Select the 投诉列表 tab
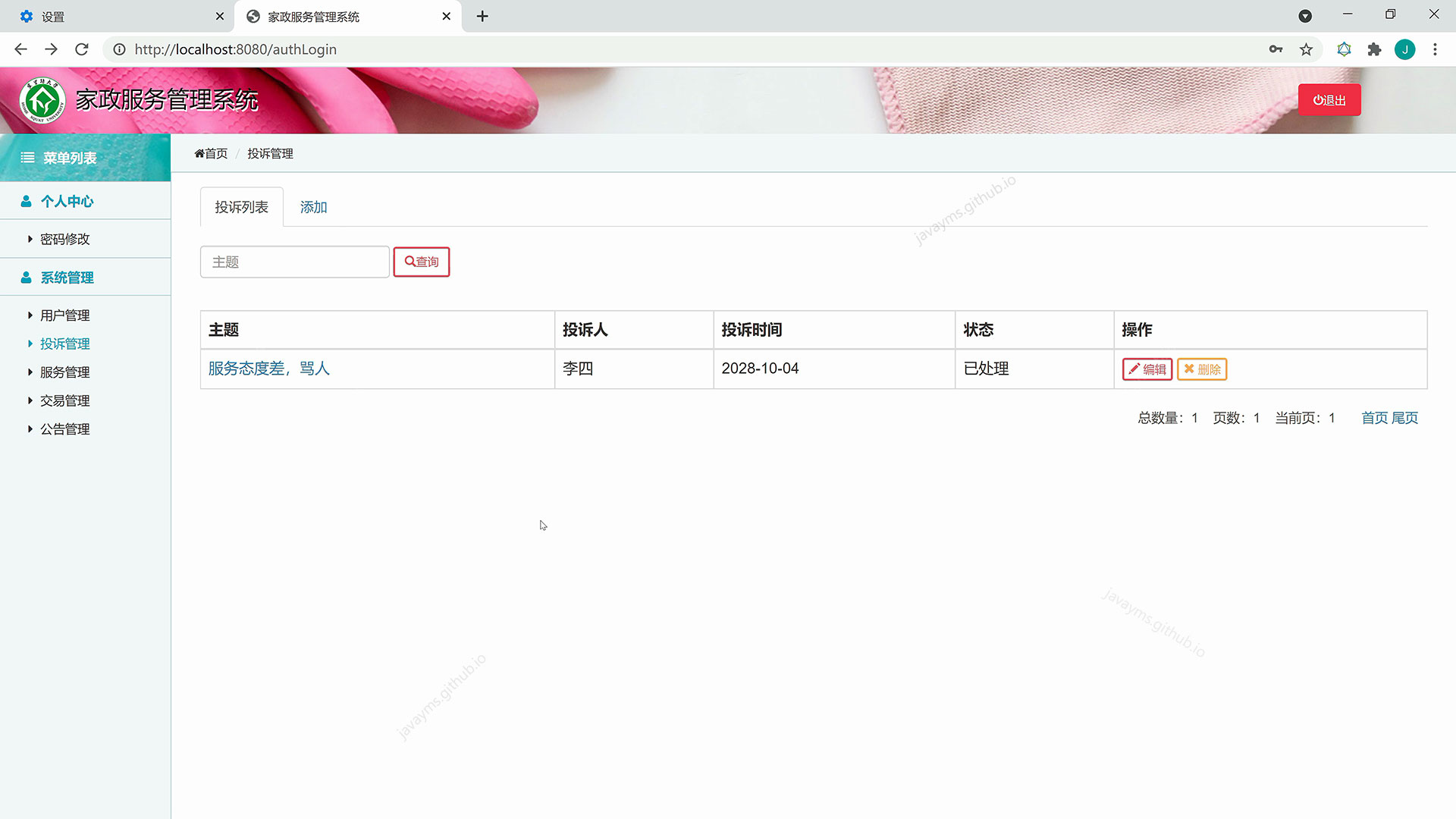The image size is (1456, 819). click(241, 207)
